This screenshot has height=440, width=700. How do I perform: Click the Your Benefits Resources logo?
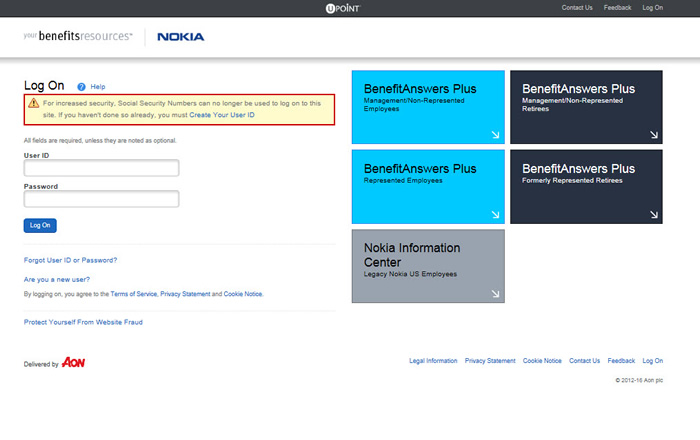pos(78,36)
